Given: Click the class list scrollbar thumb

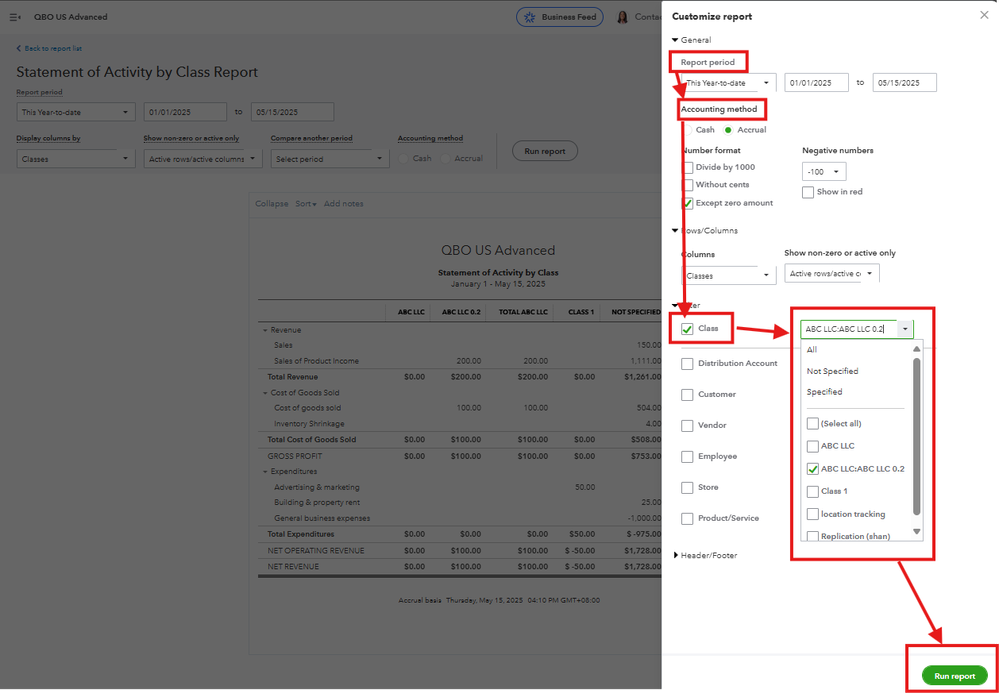Looking at the screenshot, I should coord(917,436).
